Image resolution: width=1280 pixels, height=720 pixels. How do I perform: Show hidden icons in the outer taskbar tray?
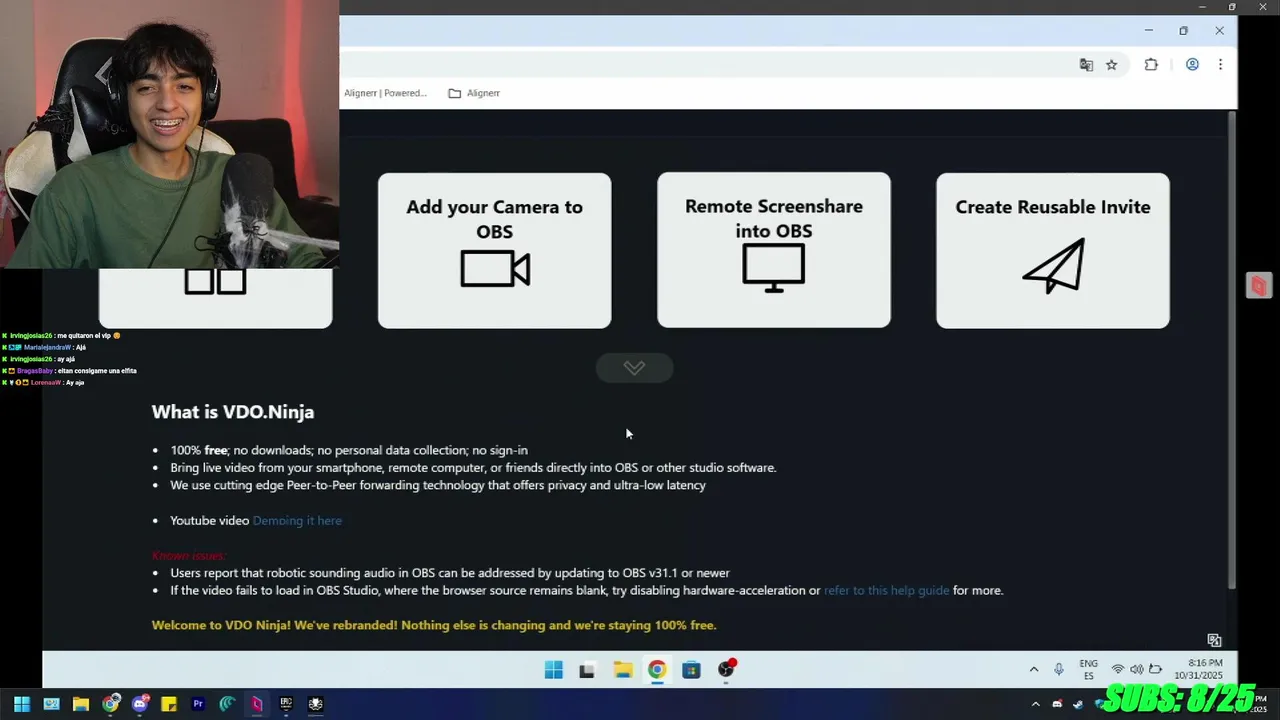click(1036, 704)
